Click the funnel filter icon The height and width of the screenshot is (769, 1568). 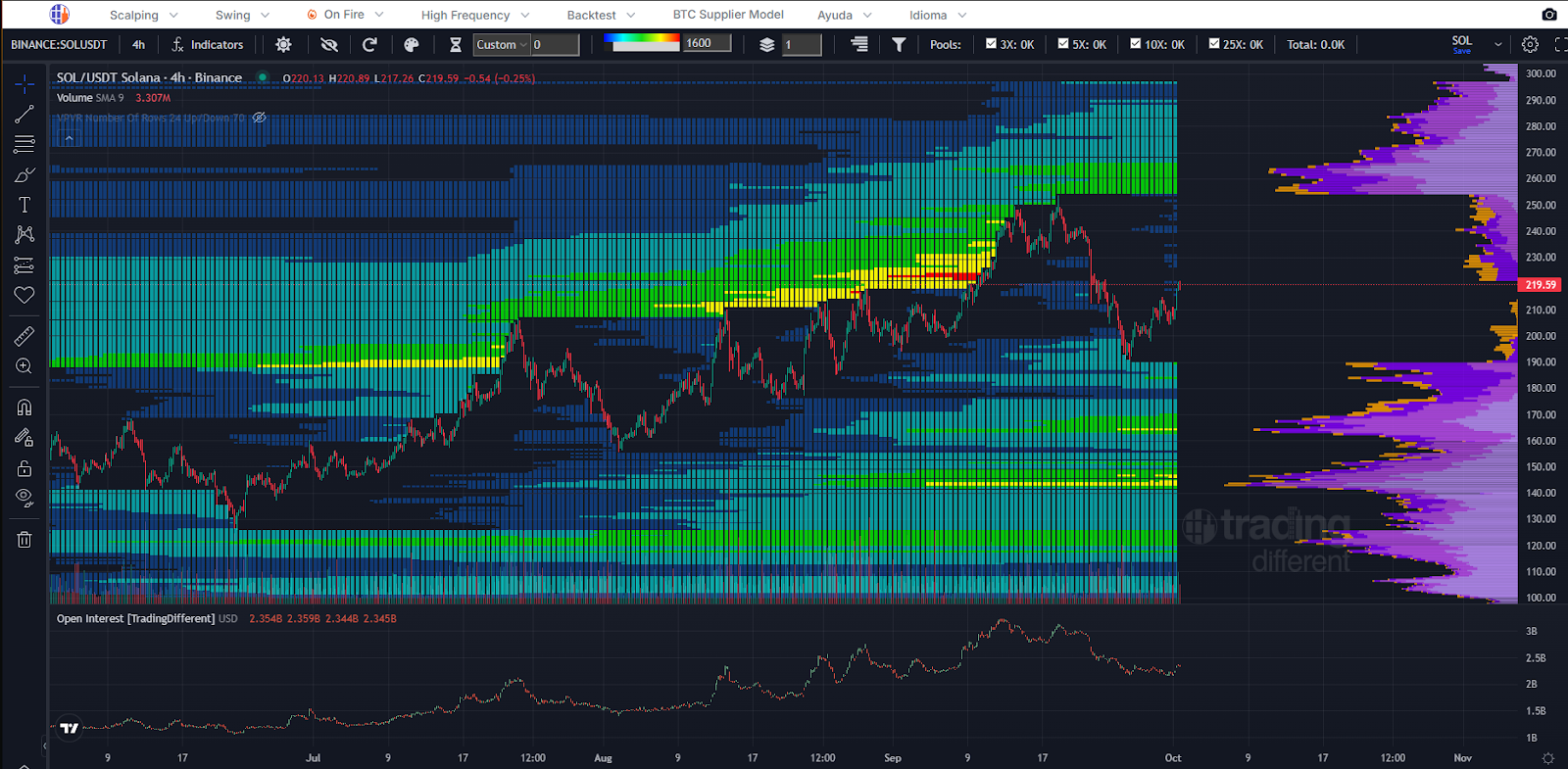899,45
